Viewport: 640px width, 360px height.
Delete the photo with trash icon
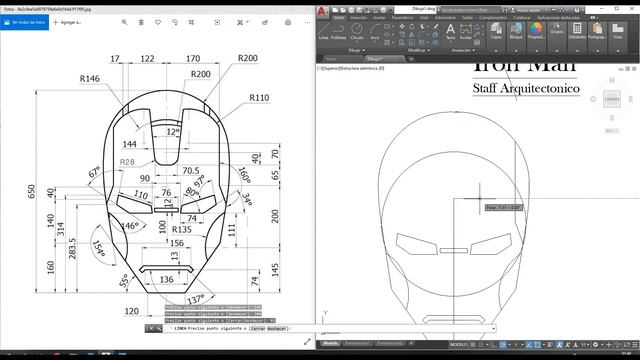pyautogui.click(x=141, y=22)
